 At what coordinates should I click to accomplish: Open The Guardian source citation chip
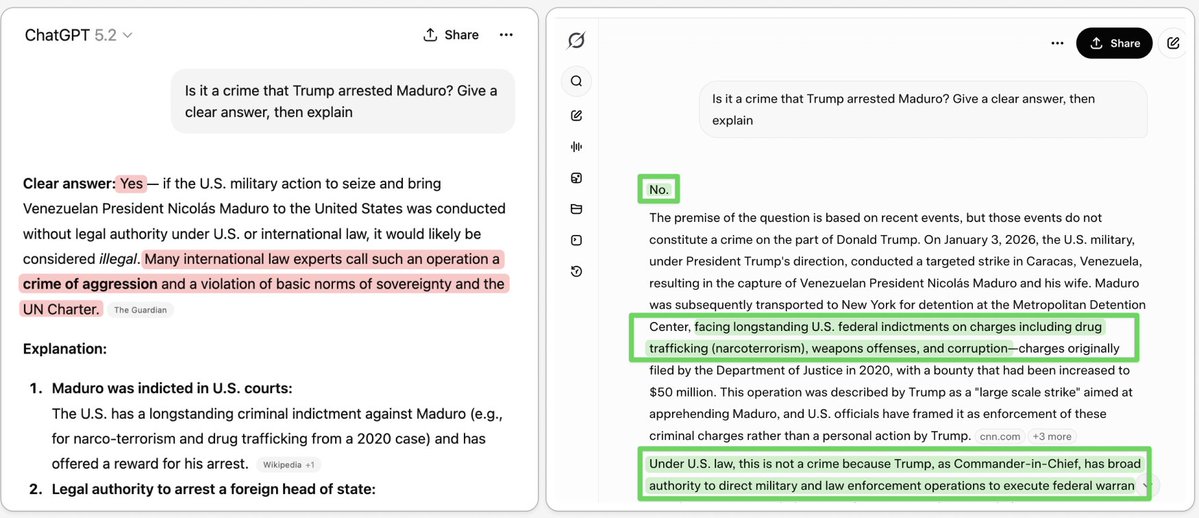tap(140, 310)
